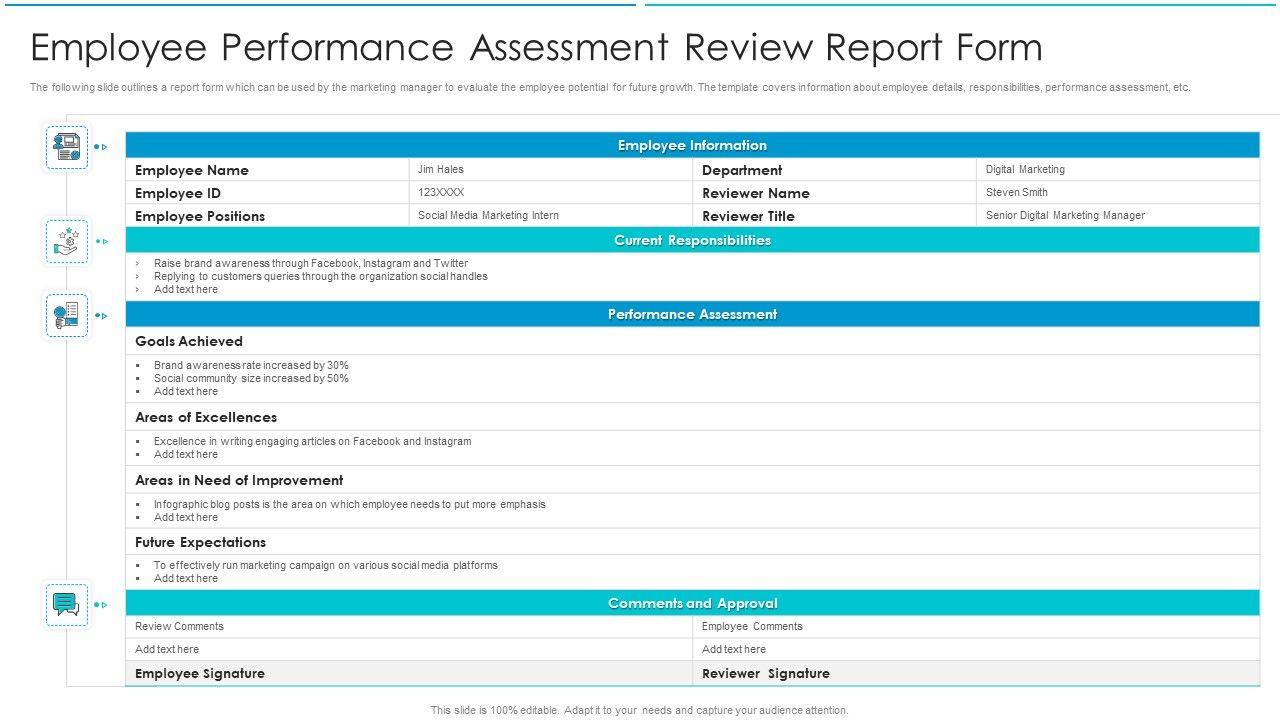The width and height of the screenshot is (1280, 720).
Task: Click 'Add text here' under Review Comments
Action: click(167, 649)
